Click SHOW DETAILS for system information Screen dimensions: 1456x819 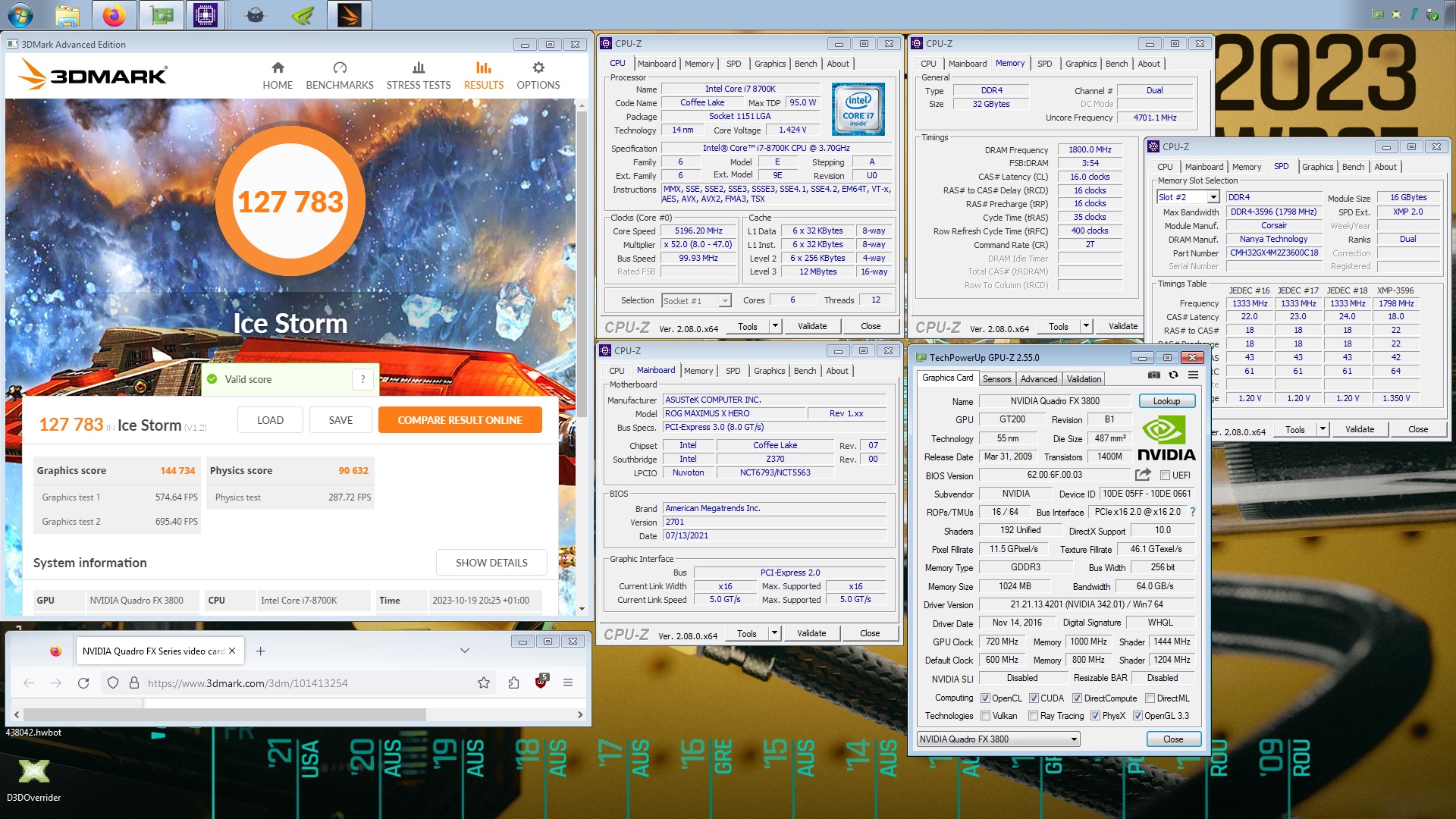[x=491, y=563]
